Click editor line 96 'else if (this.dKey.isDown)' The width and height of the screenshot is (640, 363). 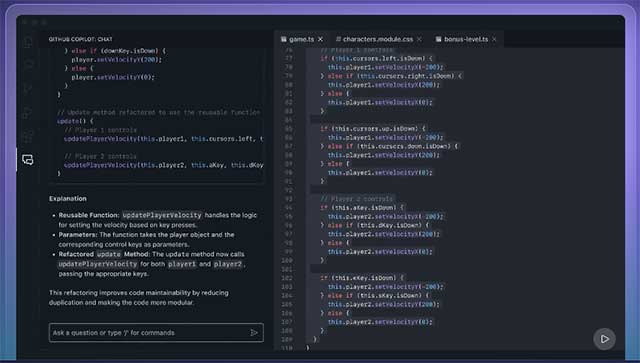tap(375, 225)
